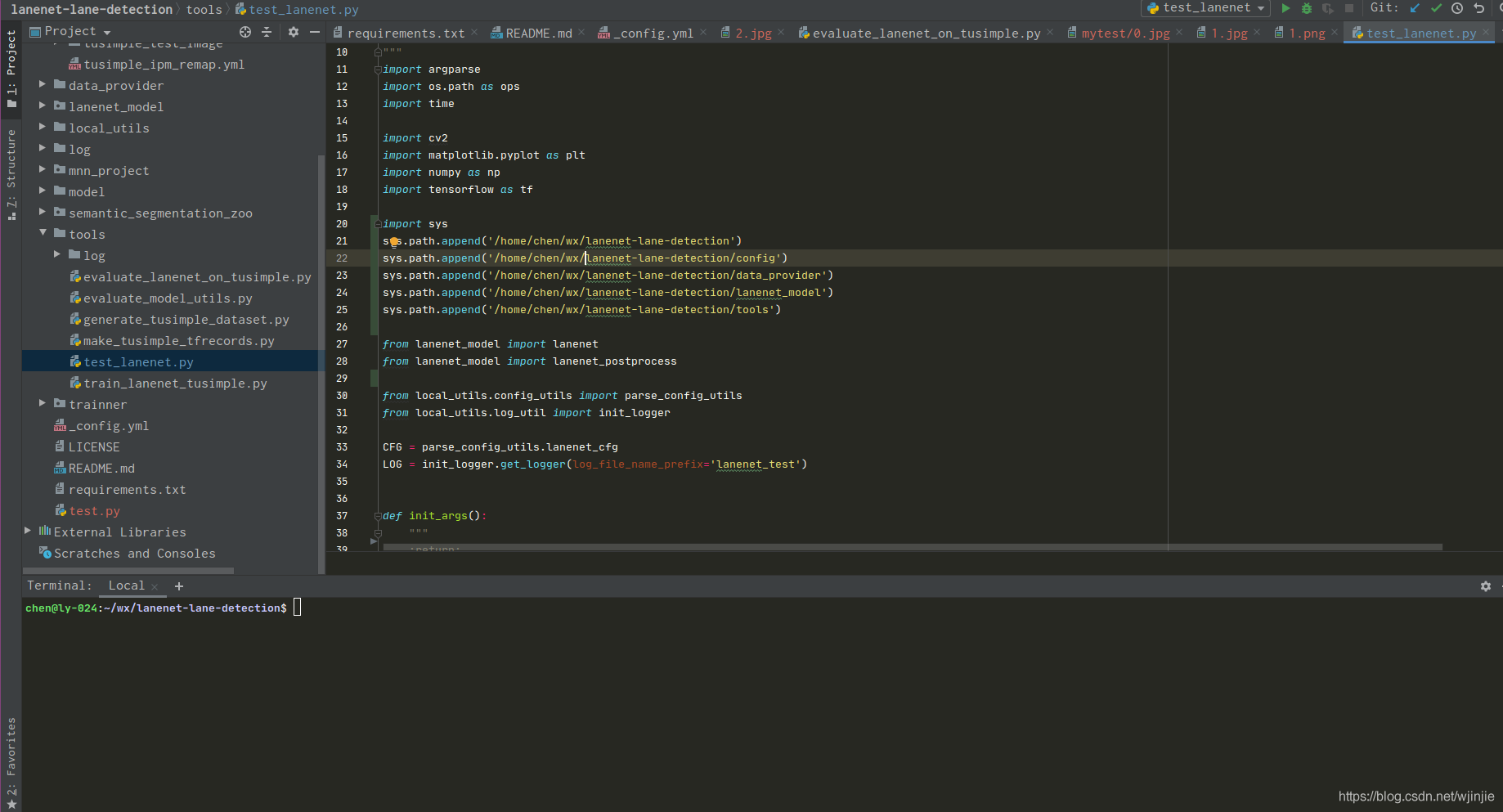Viewport: 1503px width, 812px height.
Task: Add a new terminal tab
Action: pos(179,586)
